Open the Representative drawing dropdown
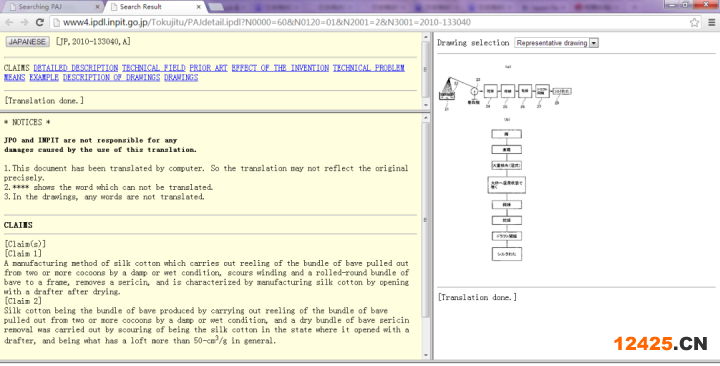Viewport: 720px width, 366px height. pos(556,43)
